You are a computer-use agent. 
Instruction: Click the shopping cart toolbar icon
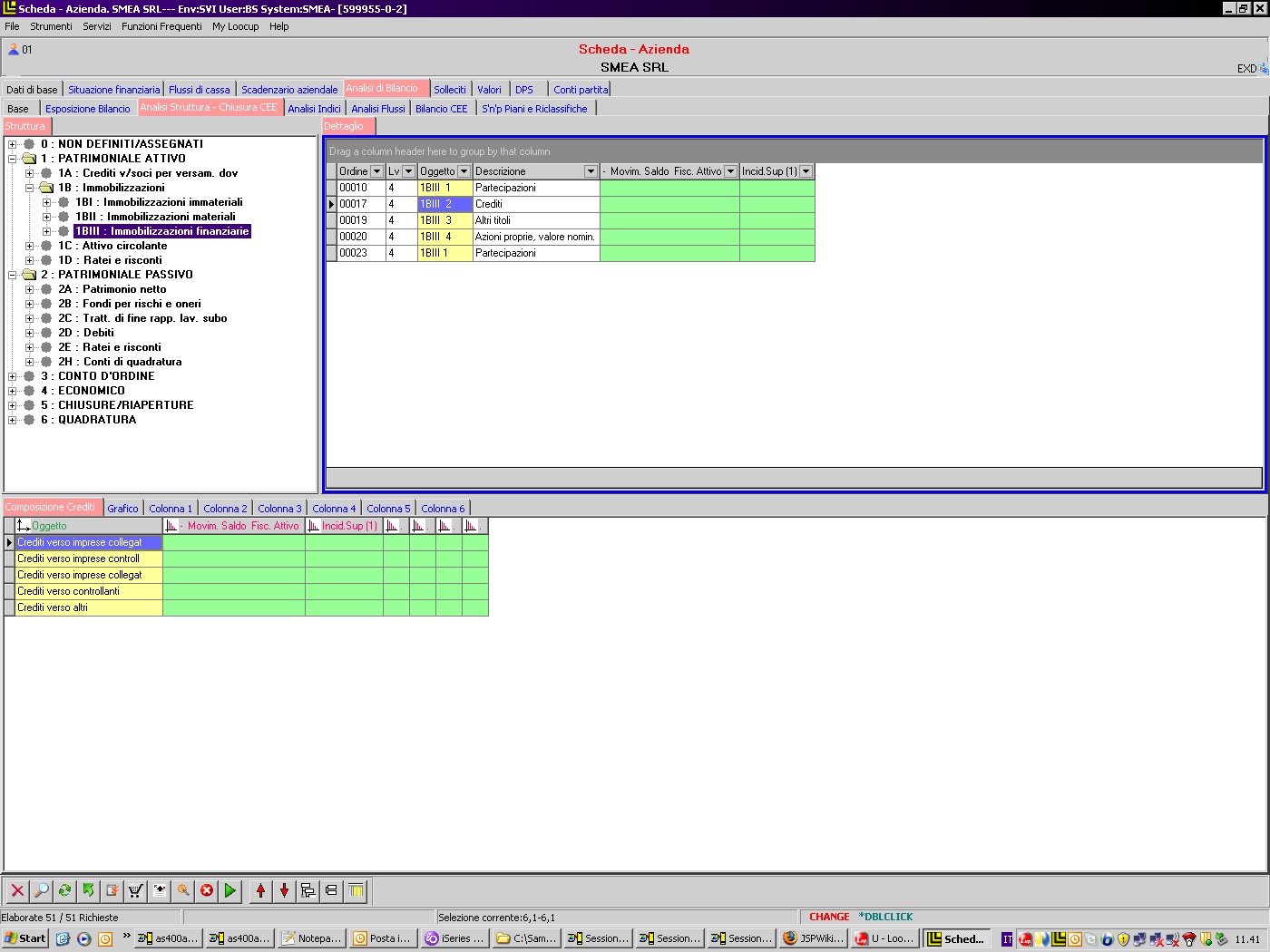(135, 890)
